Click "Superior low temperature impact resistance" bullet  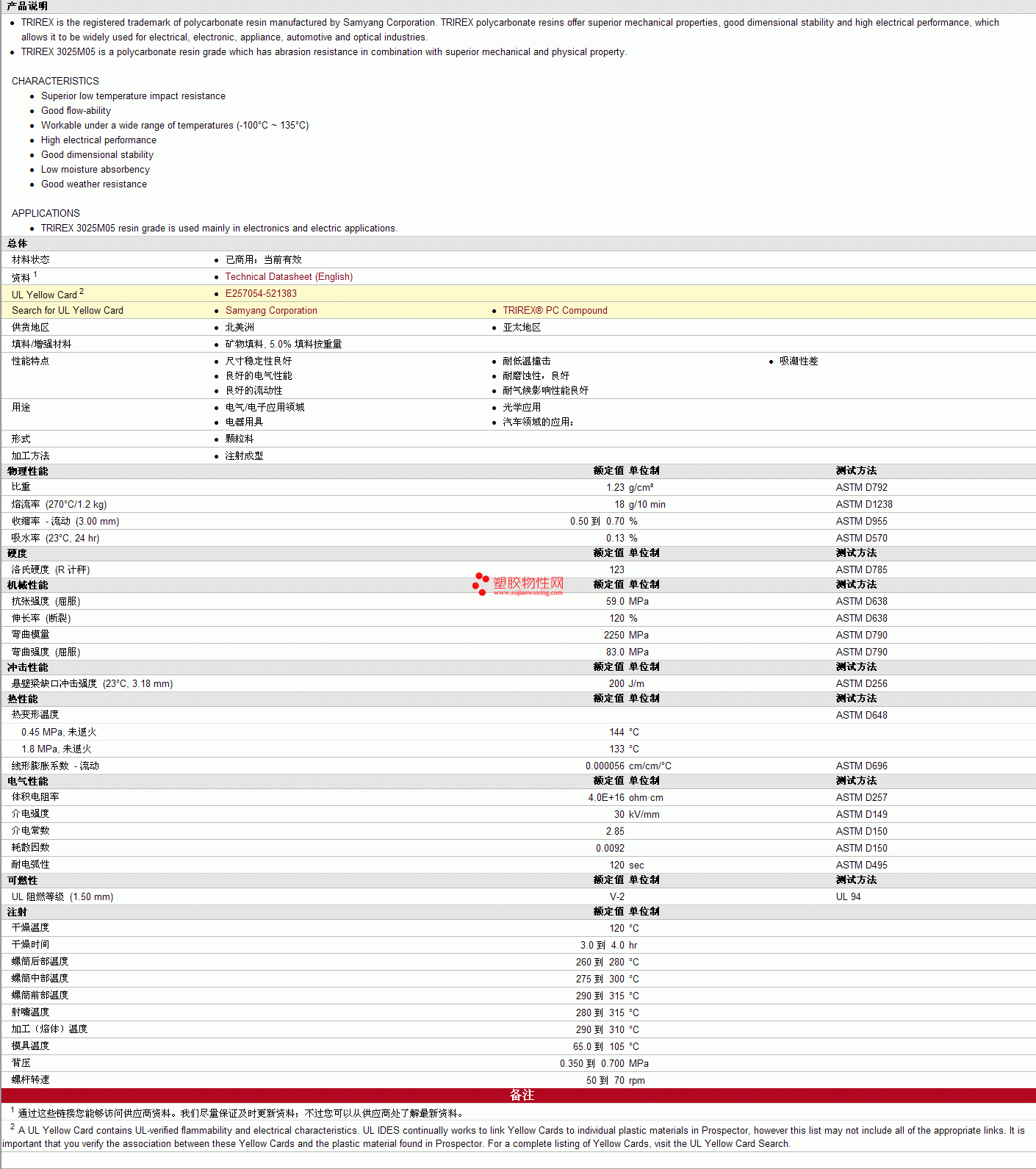(x=133, y=96)
